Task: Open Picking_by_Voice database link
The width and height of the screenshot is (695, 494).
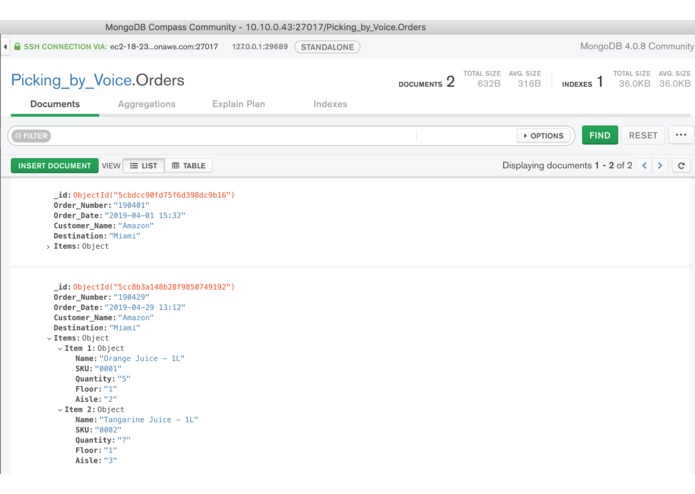Action: (71, 80)
